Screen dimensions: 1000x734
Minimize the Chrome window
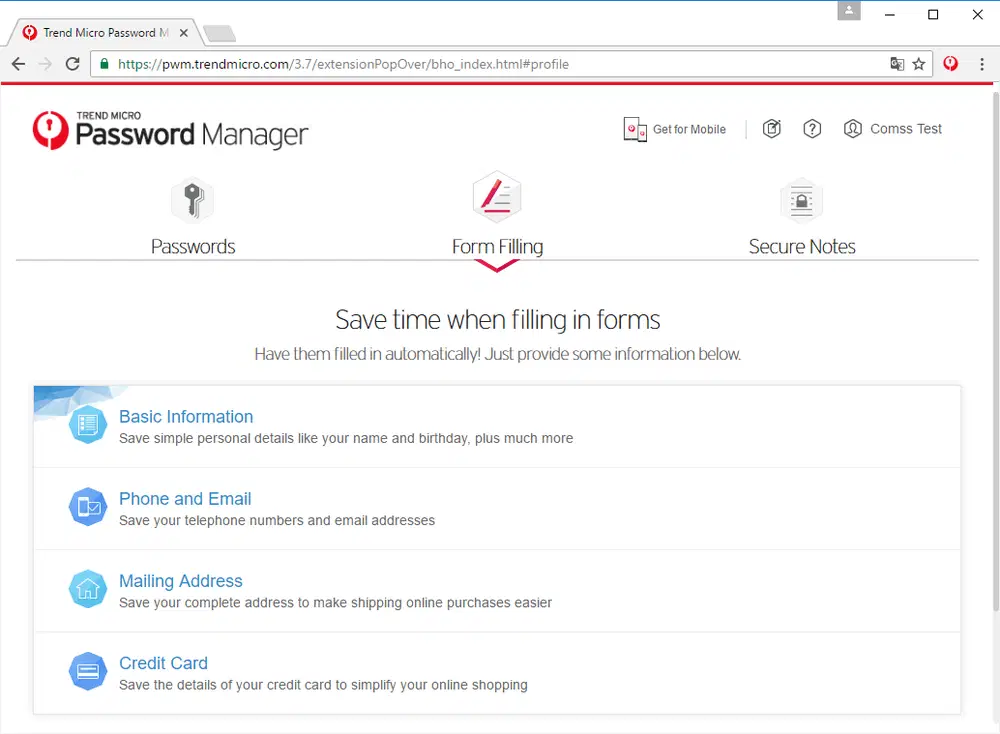tap(890, 14)
